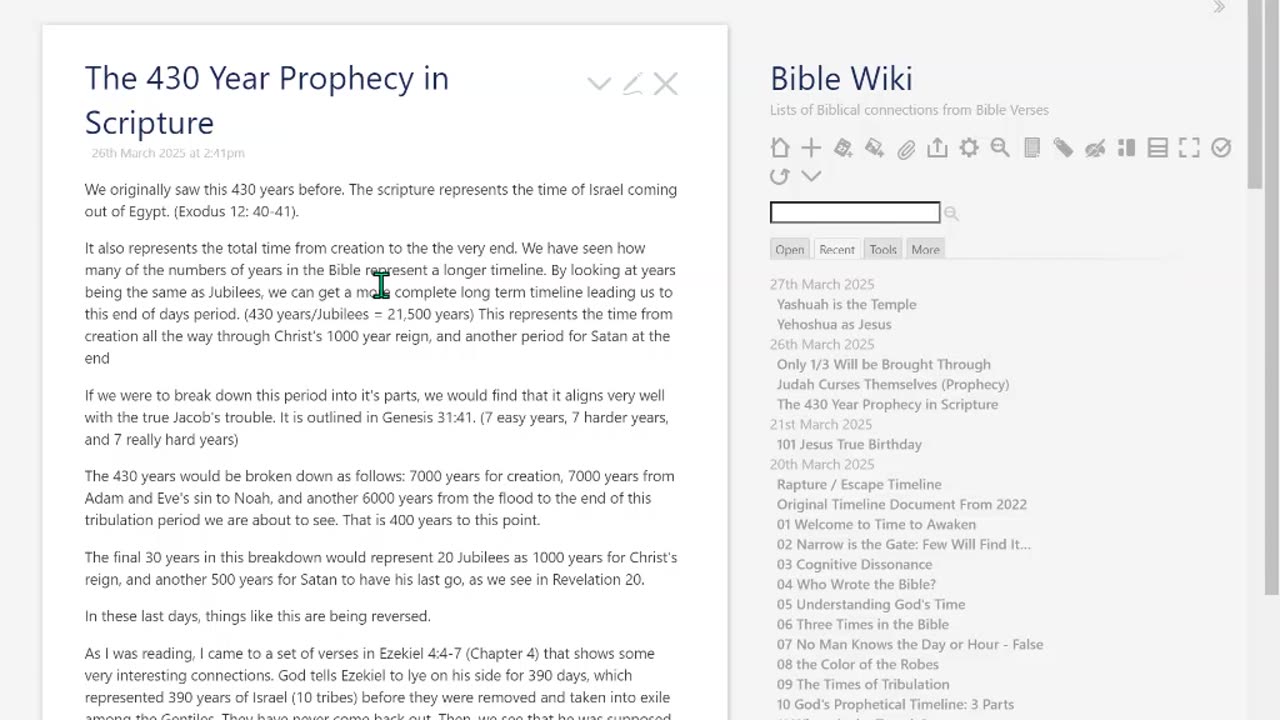
Task: Open more actions for the 430 Year tiddler
Action: [x=599, y=84]
